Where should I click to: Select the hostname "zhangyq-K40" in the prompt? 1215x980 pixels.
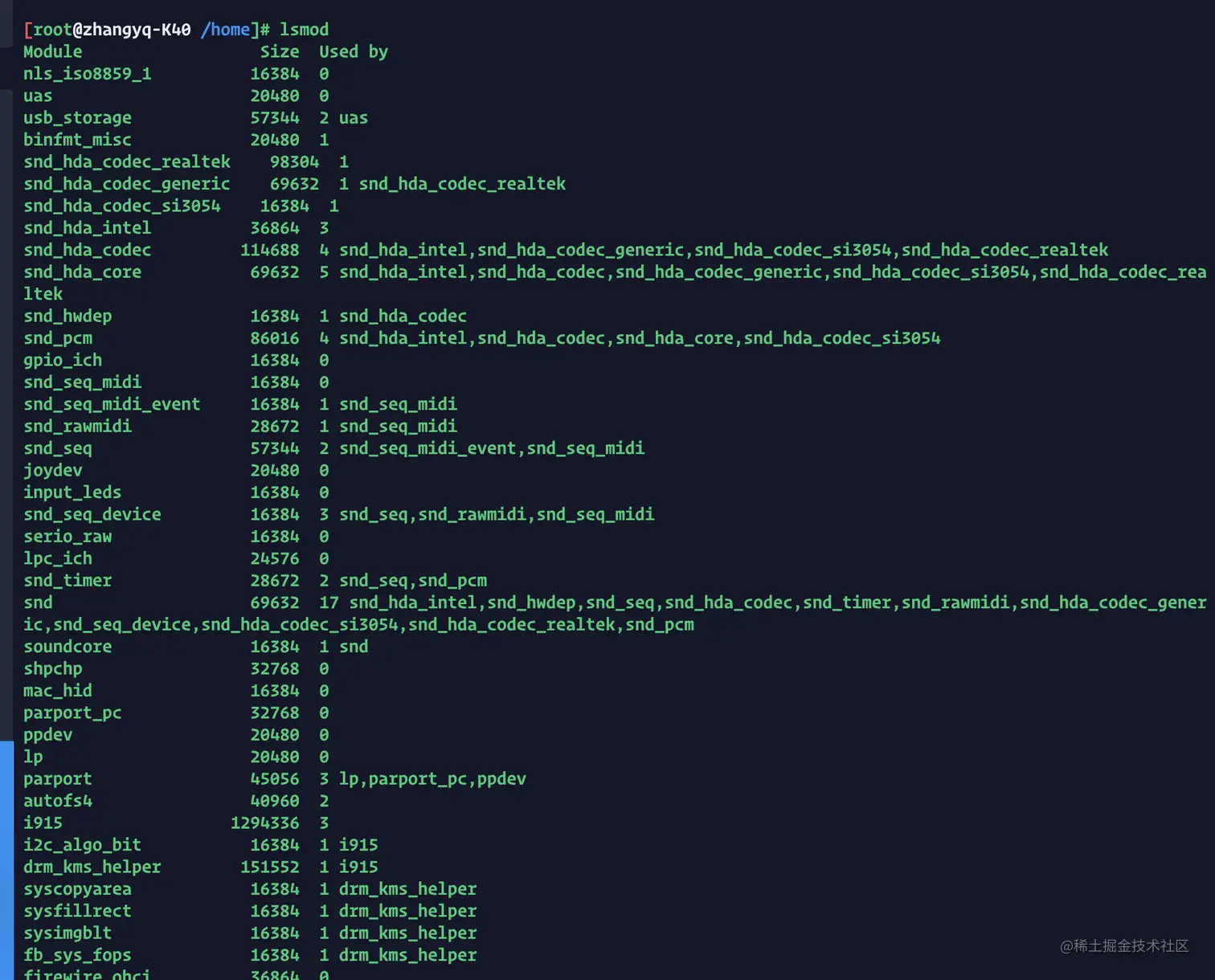pos(137,30)
